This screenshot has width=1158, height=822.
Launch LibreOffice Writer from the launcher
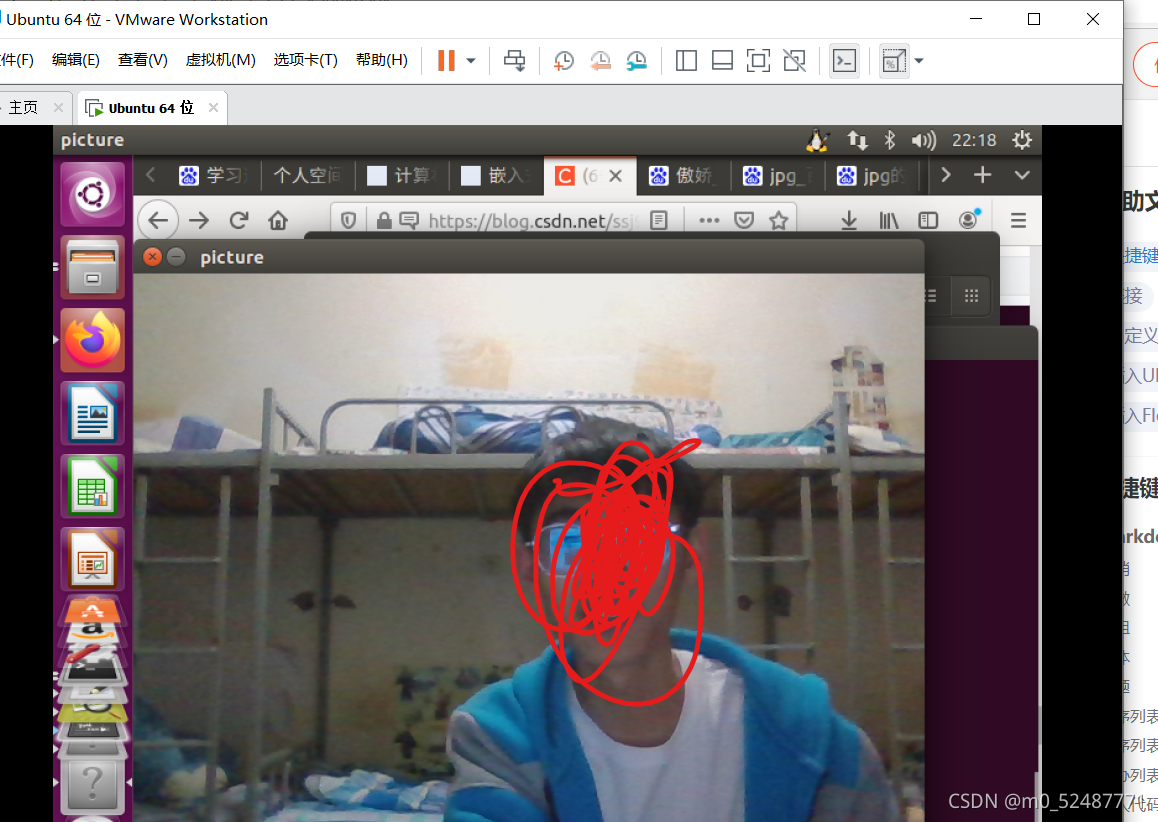pos(92,413)
